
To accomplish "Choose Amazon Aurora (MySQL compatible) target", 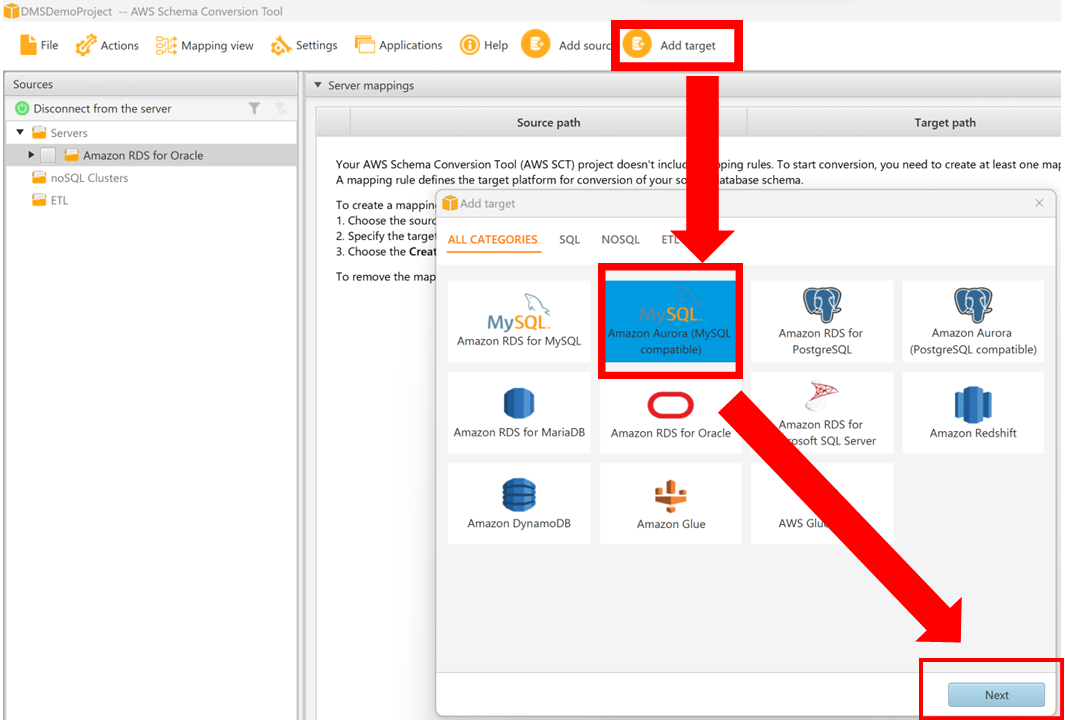I will [670, 321].
